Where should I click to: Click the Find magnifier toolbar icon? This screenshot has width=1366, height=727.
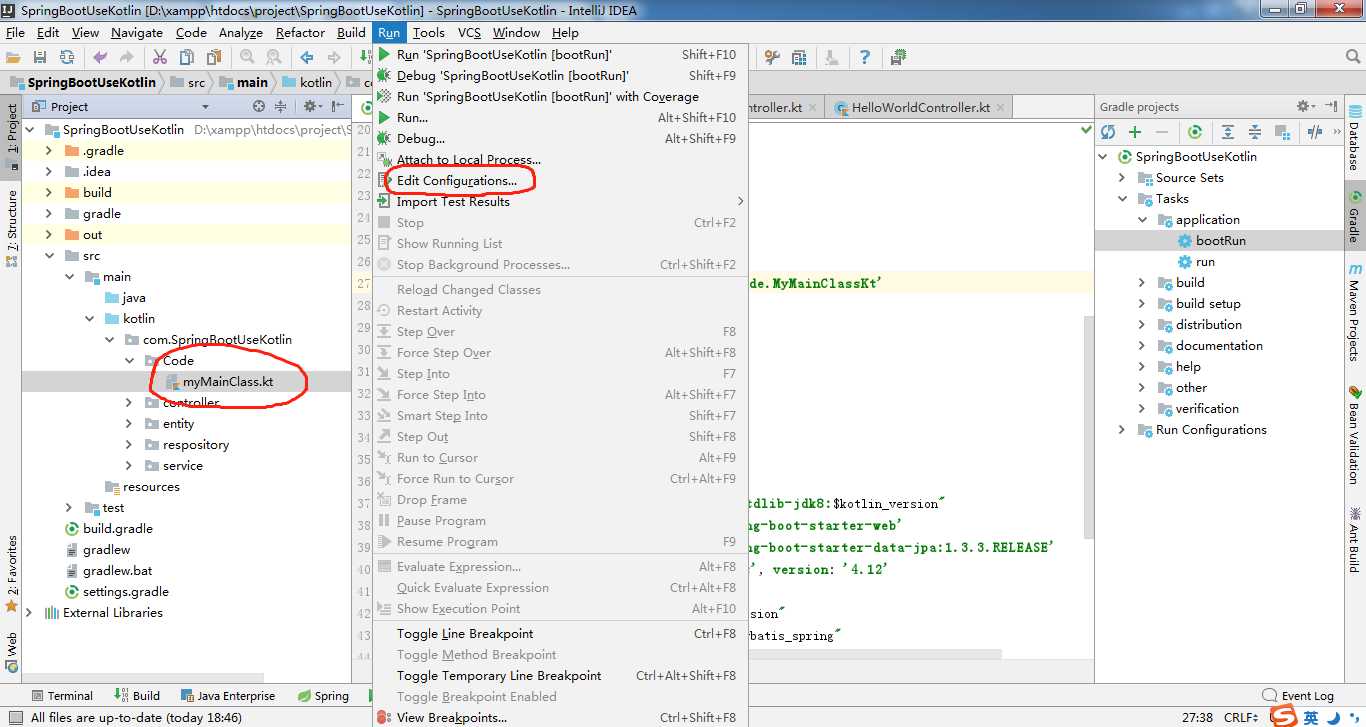coord(246,57)
